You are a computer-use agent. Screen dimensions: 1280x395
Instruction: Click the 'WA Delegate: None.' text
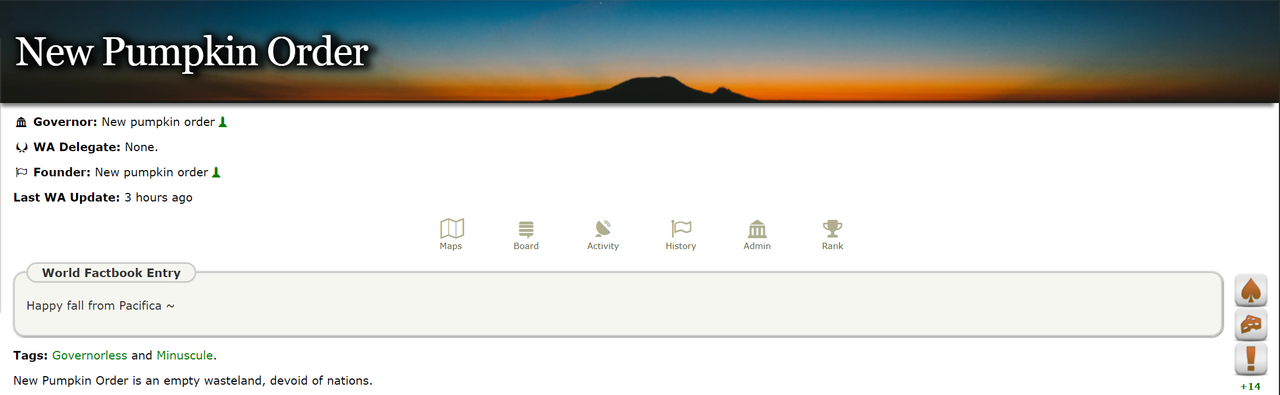(x=95, y=147)
